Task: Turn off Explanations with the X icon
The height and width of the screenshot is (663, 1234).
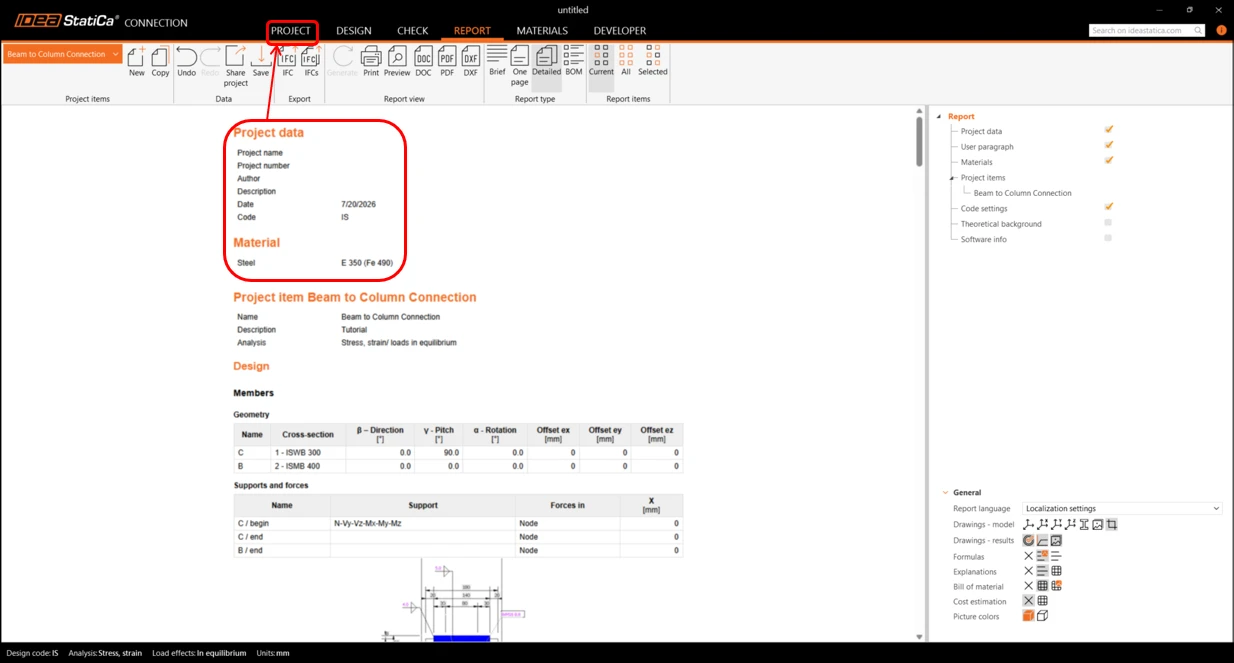Action: 1028,571
